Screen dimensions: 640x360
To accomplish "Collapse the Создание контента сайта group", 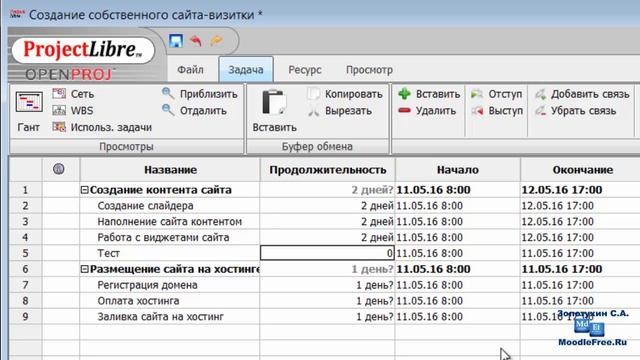I will pos(84,190).
